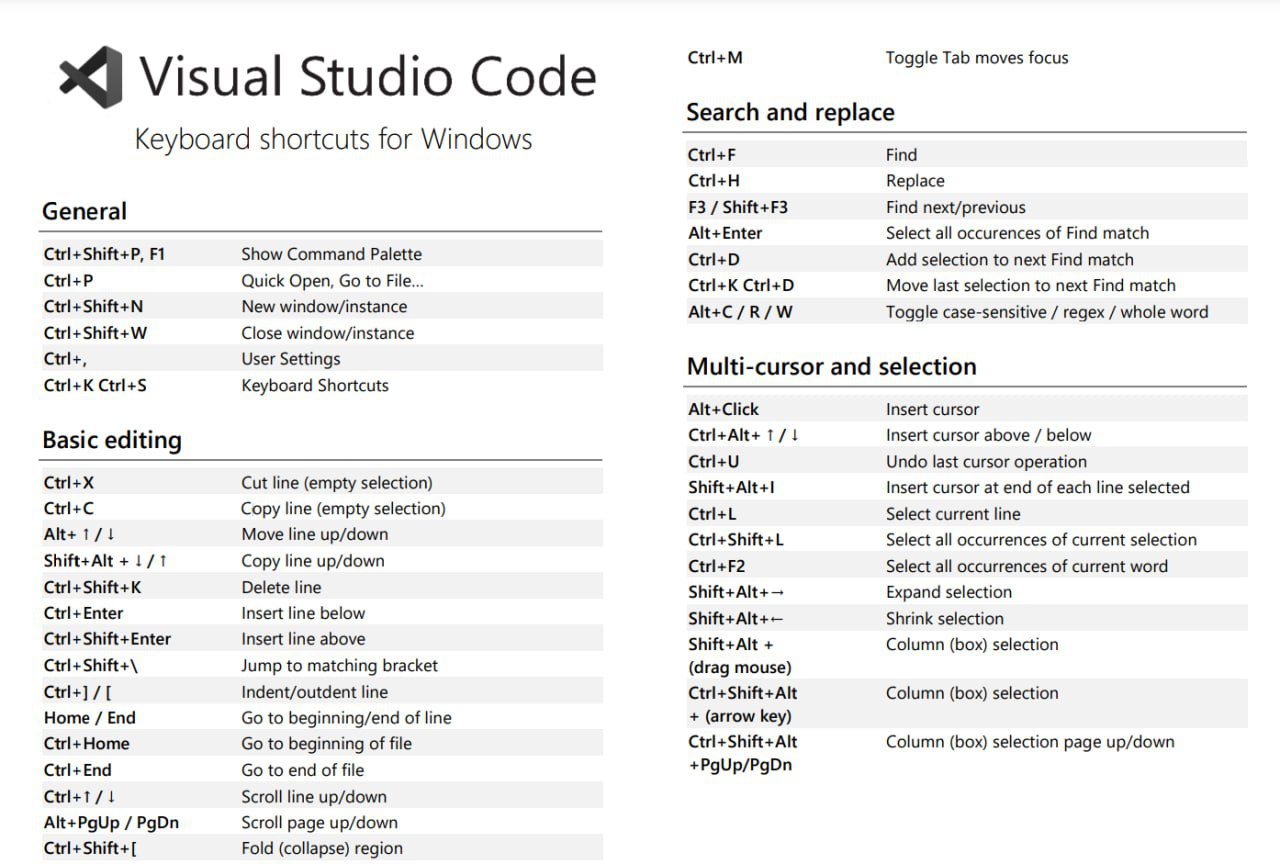Viewport: 1280px width, 864px height.
Task: Select the "General" section heading
Action: coord(84,212)
